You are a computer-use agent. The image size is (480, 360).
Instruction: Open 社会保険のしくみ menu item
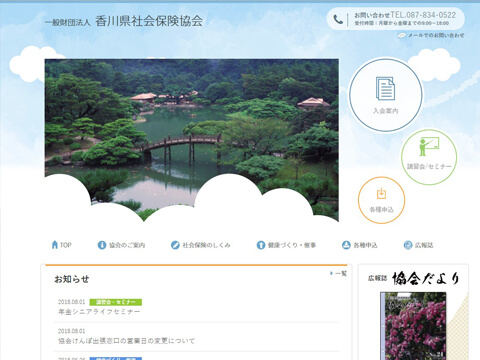click(x=206, y=245)
